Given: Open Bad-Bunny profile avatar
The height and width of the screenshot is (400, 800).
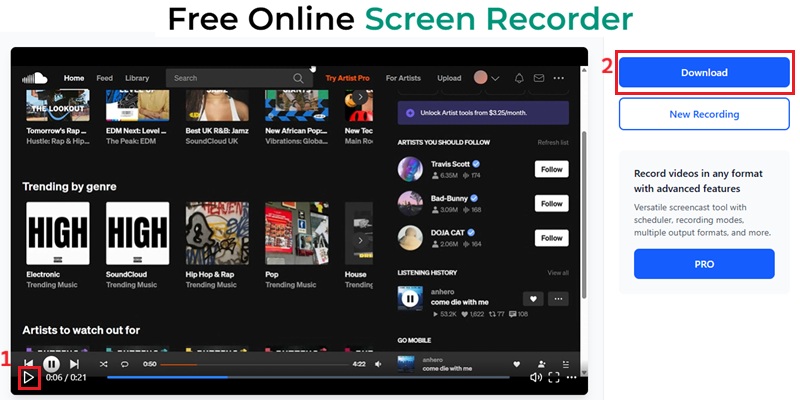Looking at the screenshot, I should pos(410,204).
